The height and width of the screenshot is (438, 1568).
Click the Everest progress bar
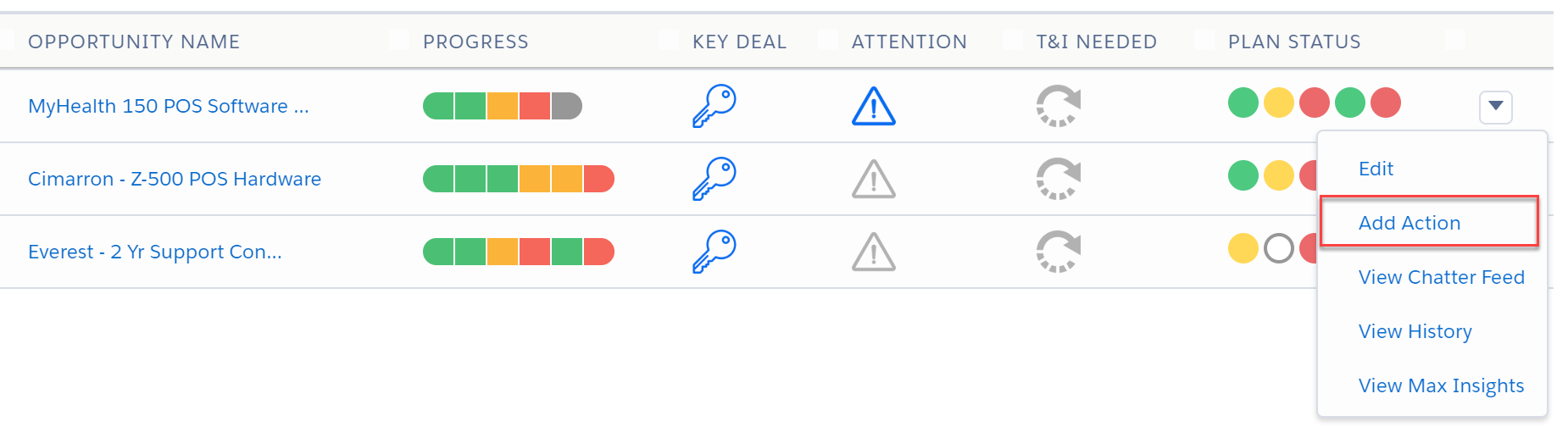pos(519,252)
